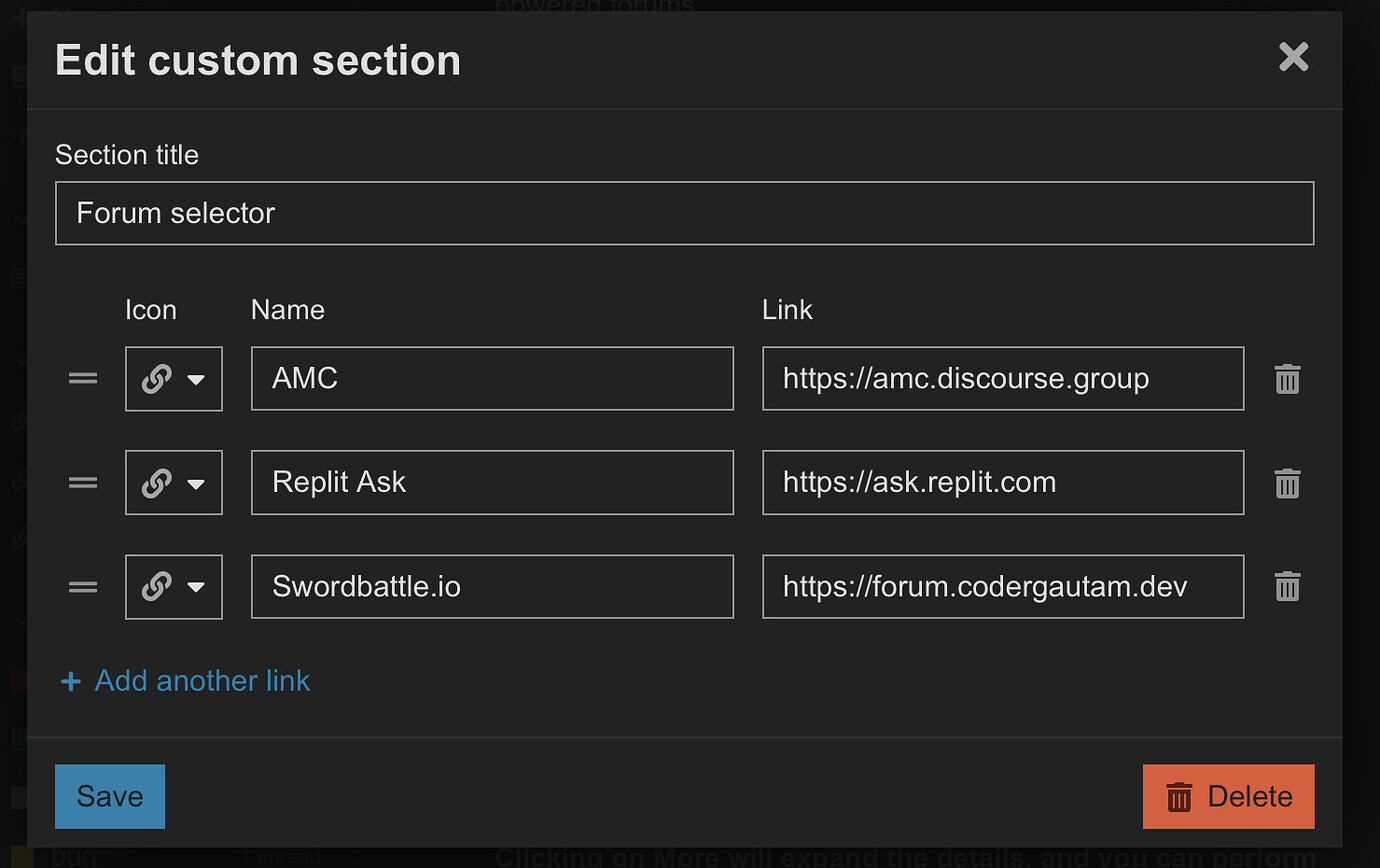Delete the Replit Ask link row
The image size is (1380, 868).
[x=1287, y=483]
